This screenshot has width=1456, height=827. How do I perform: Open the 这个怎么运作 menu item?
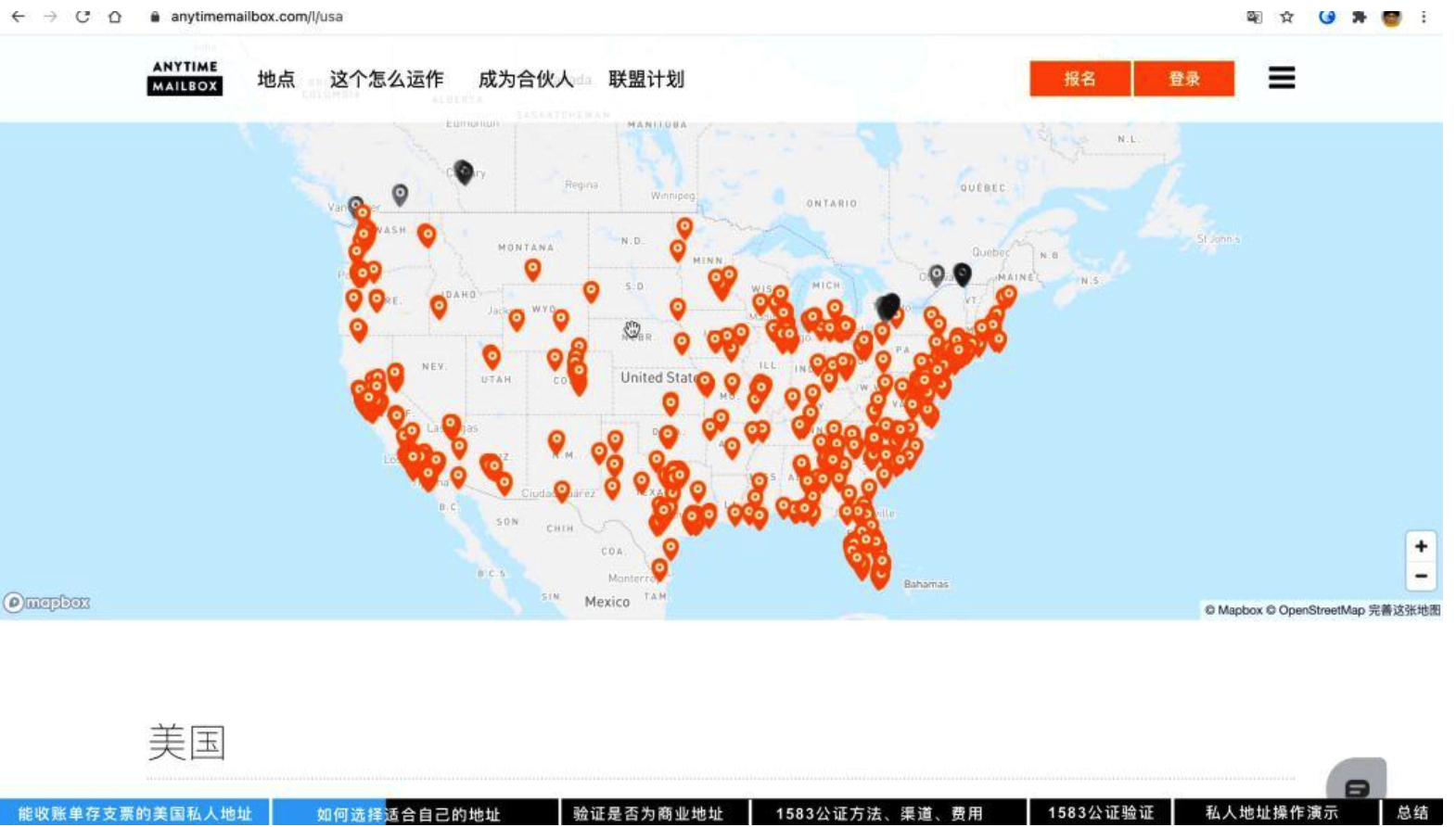[x=387, y=80]
